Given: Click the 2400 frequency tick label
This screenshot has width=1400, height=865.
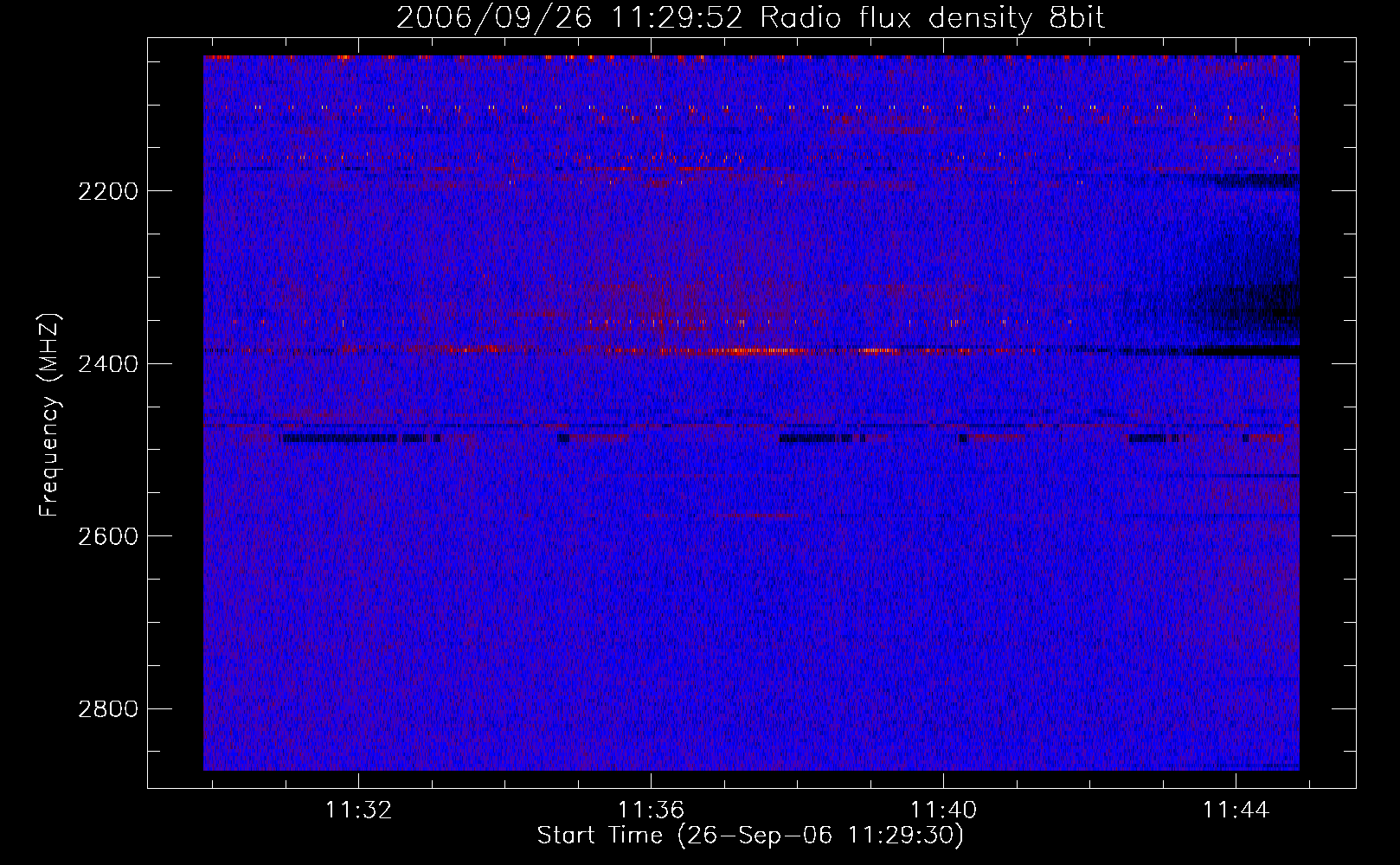Looking at the screenshot, I should (x=108, y=364).
